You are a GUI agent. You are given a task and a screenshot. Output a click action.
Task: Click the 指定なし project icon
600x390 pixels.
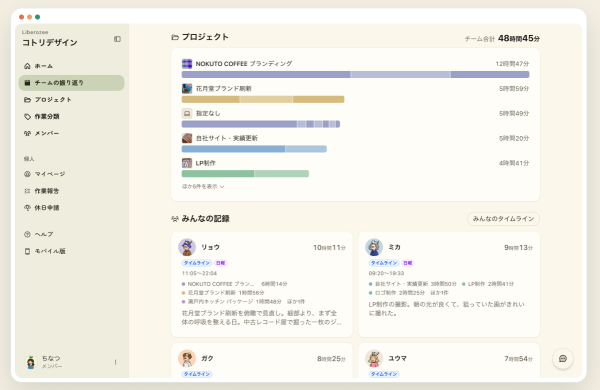pyautogui.click(x=187, y=113)
